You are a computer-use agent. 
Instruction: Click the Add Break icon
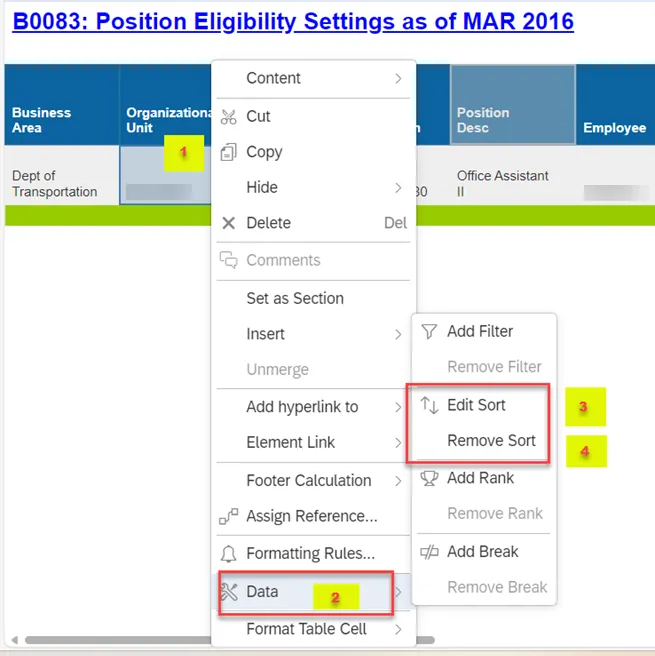429,551
